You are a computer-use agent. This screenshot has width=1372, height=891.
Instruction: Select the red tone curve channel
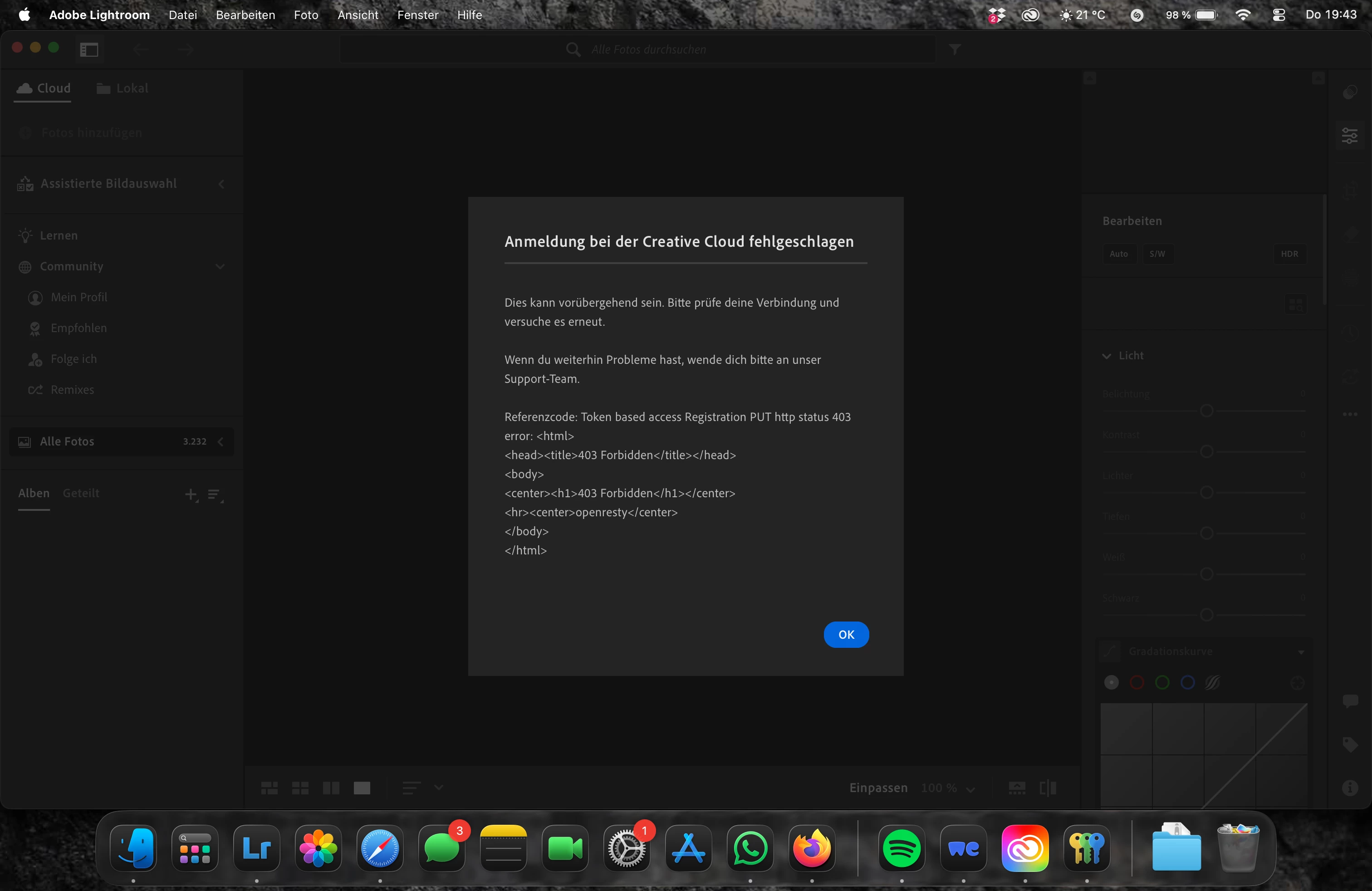[1137, 683]
